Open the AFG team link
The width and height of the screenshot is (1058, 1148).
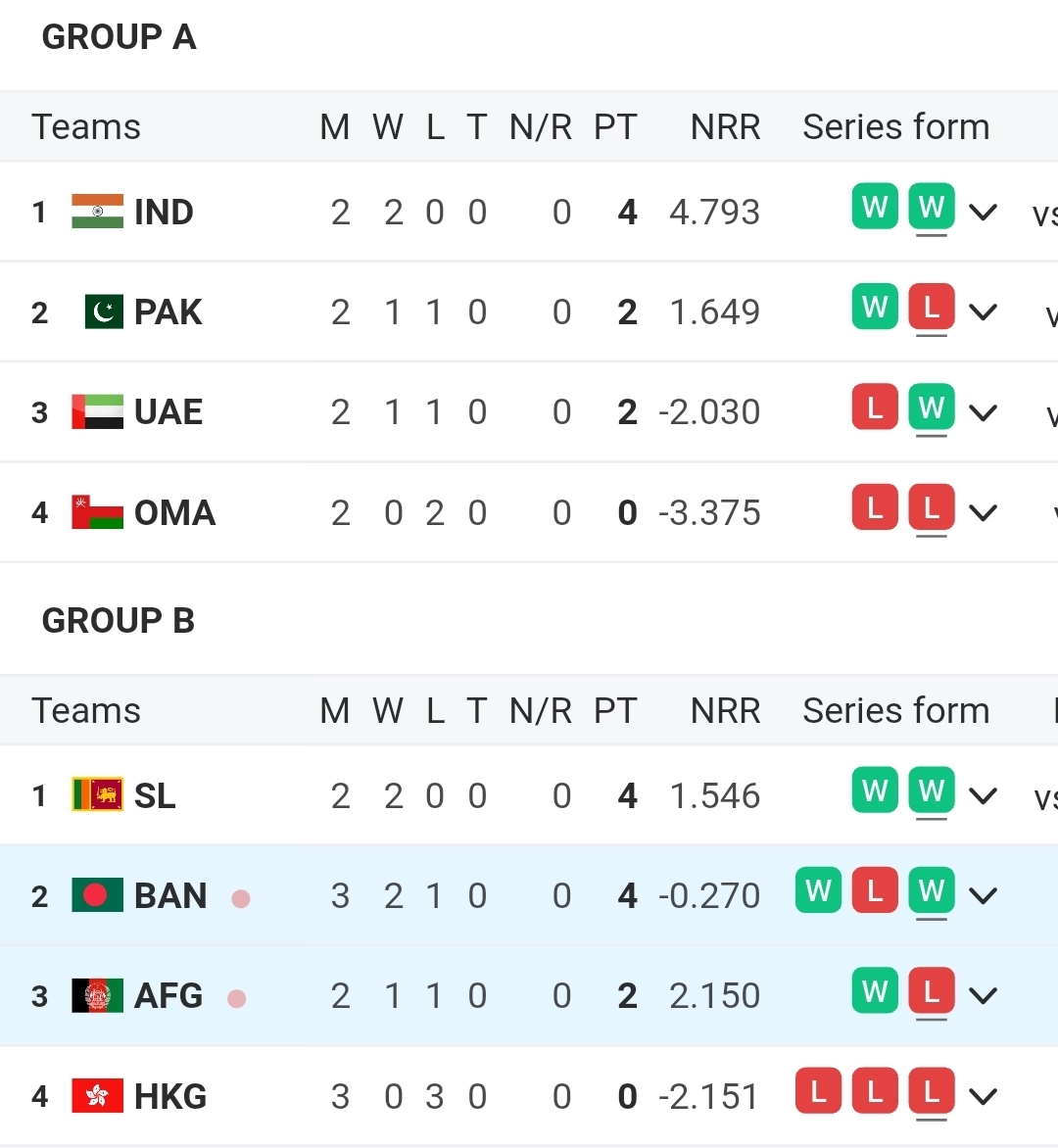click(168, 996)
